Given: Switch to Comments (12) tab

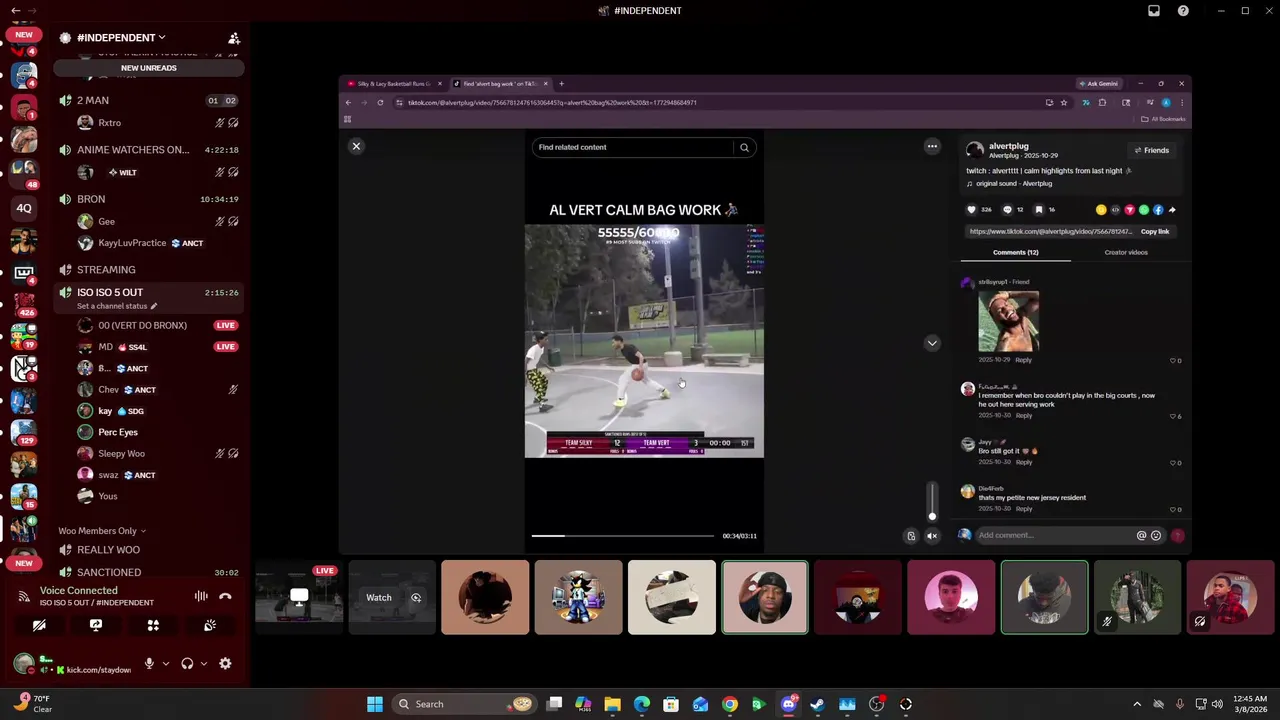Looking at the screenshot, I should [x=1015, y=252].
